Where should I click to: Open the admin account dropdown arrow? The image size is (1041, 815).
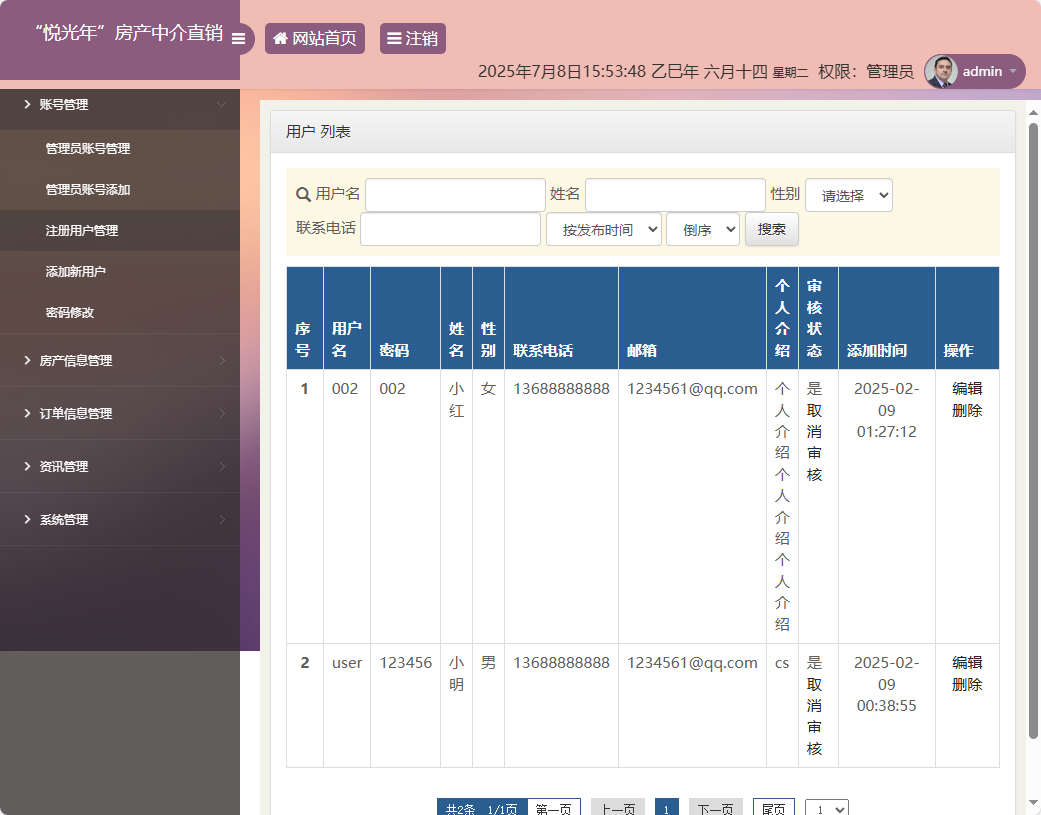(1014, 71)
